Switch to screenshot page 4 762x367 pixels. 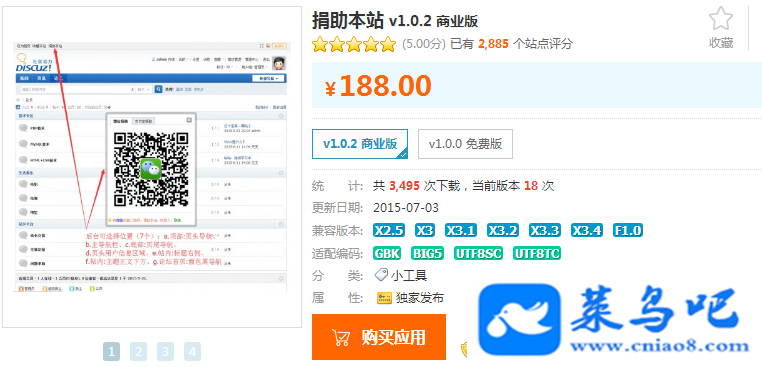pyautogui.click(x=192, y=351)
